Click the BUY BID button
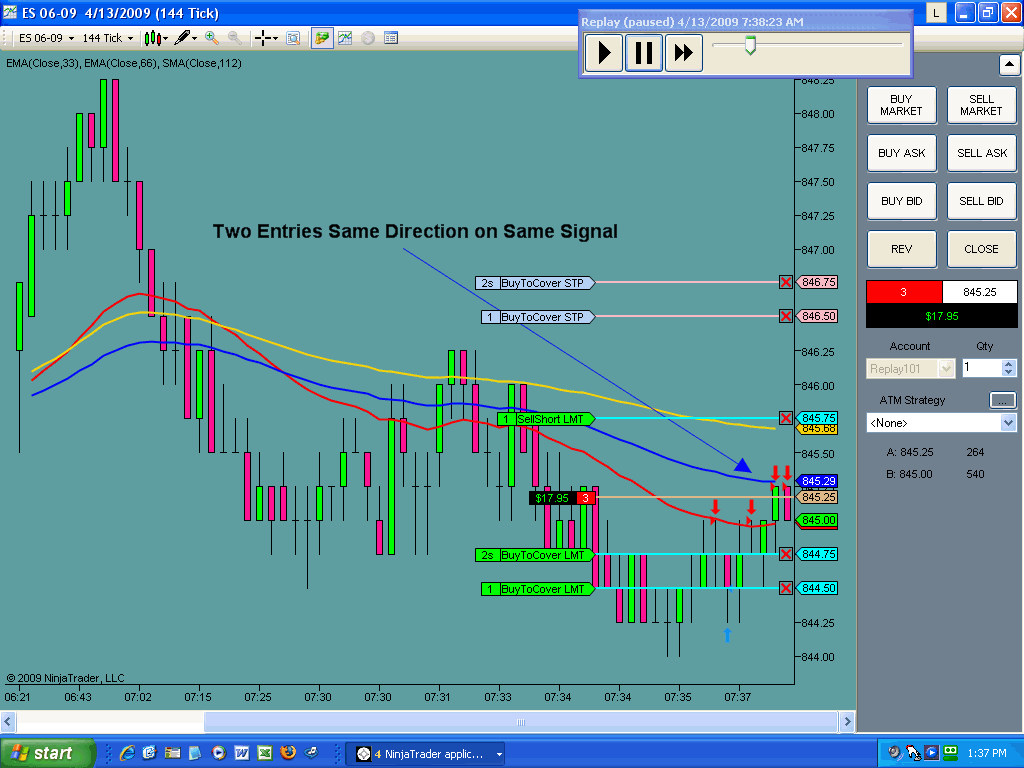1024x768 pixels. click(x=901, y=201)
